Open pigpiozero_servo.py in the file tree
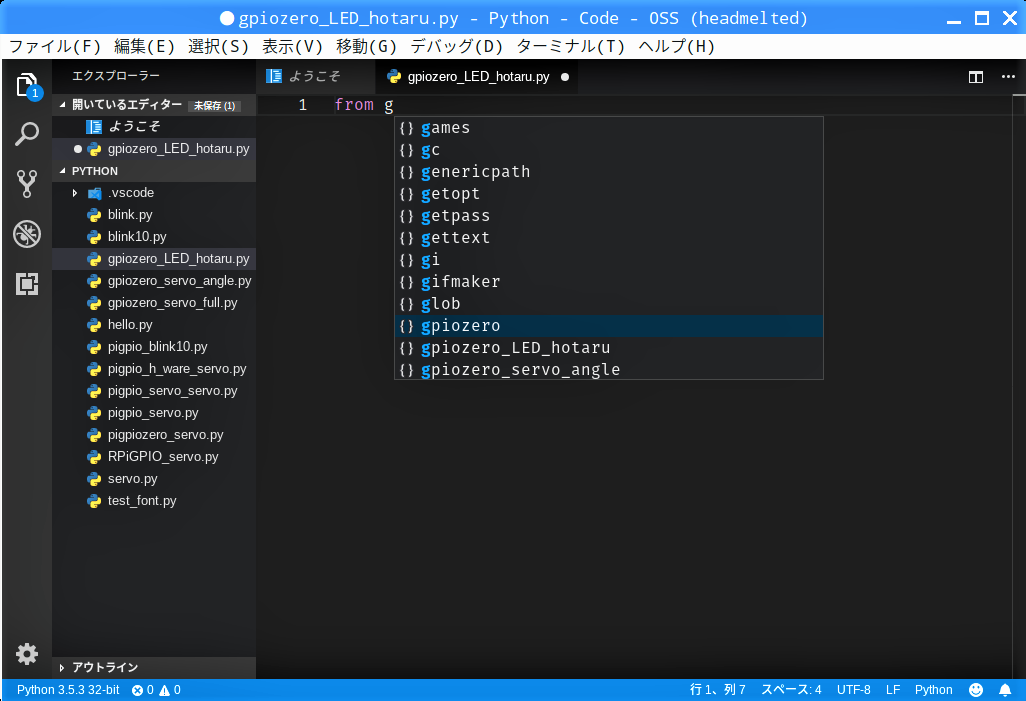Viewport: 1026px width, 701px height. click(x=154, y=435)
